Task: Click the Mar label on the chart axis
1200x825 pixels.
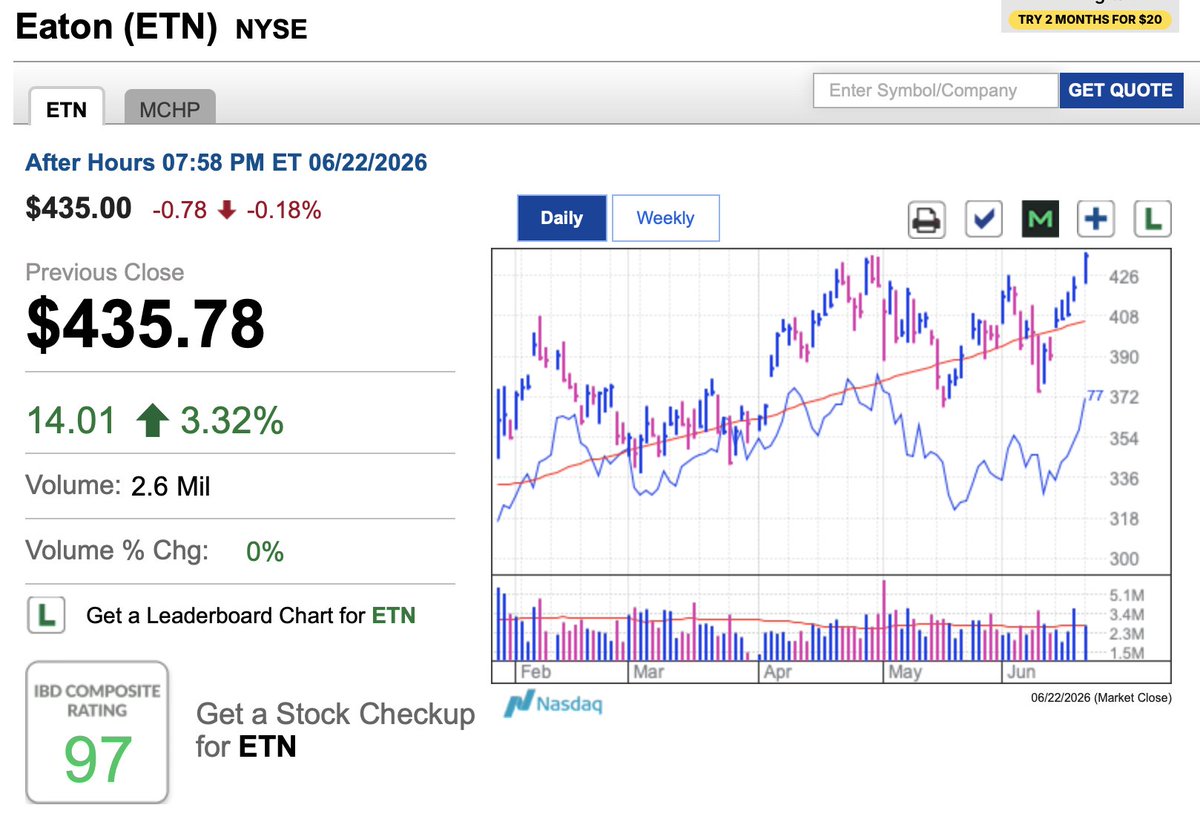Action: [x=648, y=672]
